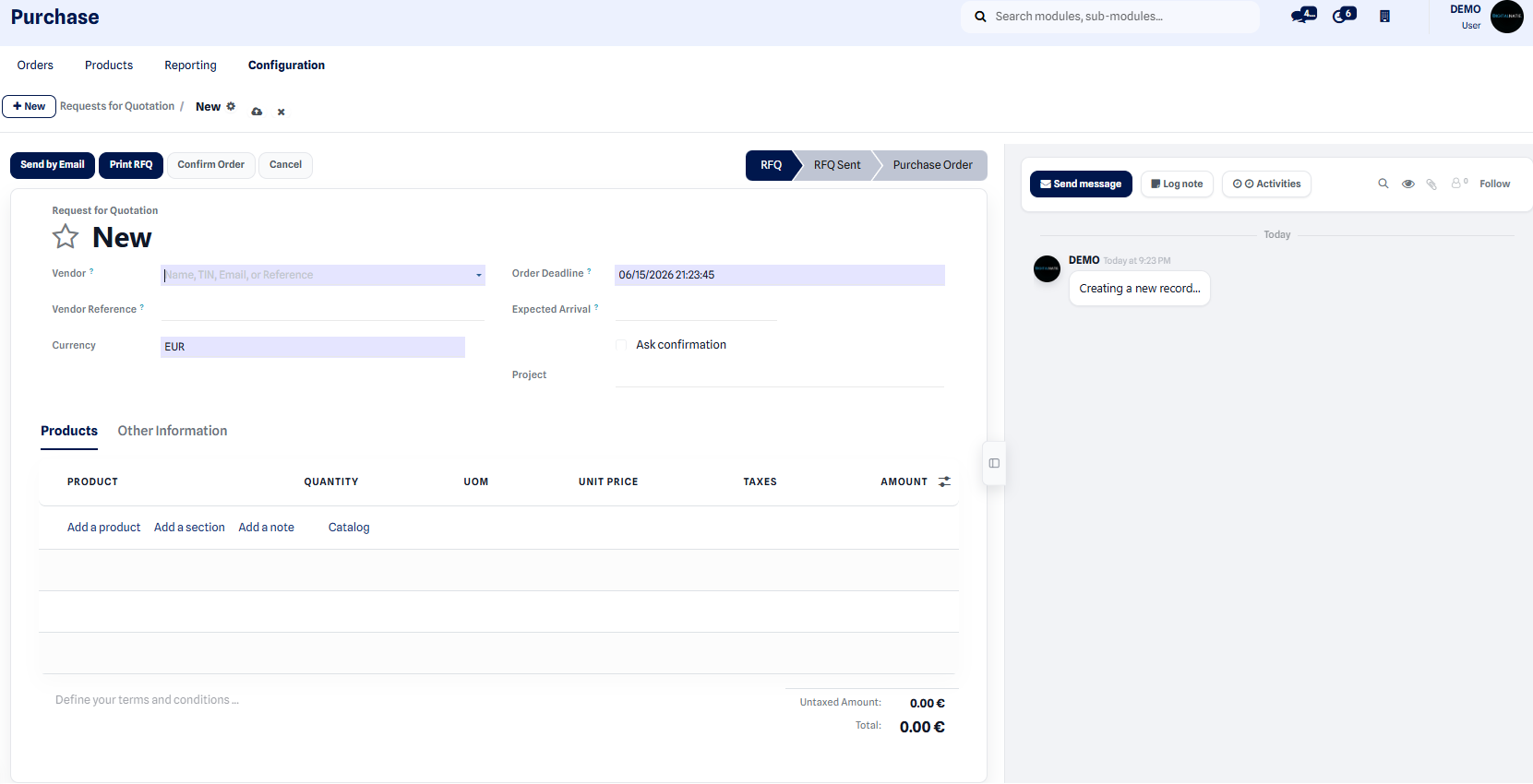Image resolution: width=1533 pixels, height=784 pixels.
Task: Switch to the Other Information tab
Action: 173,431
